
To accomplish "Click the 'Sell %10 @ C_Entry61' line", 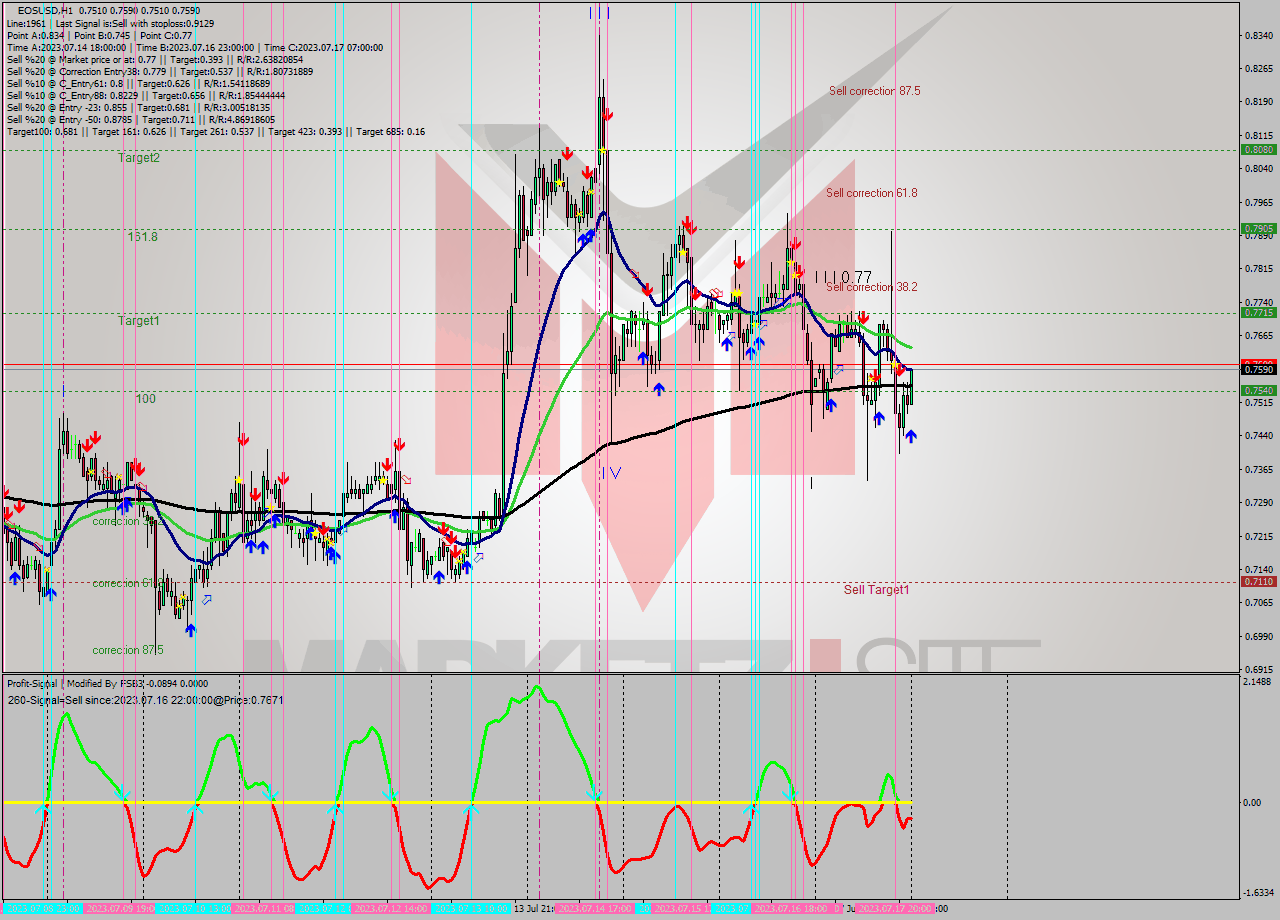I will point(139,83).
